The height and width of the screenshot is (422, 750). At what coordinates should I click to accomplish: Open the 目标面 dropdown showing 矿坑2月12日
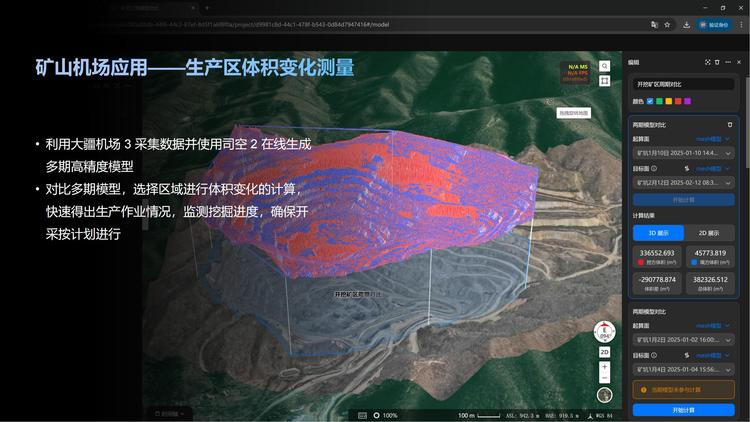click(x=684, y=183)
